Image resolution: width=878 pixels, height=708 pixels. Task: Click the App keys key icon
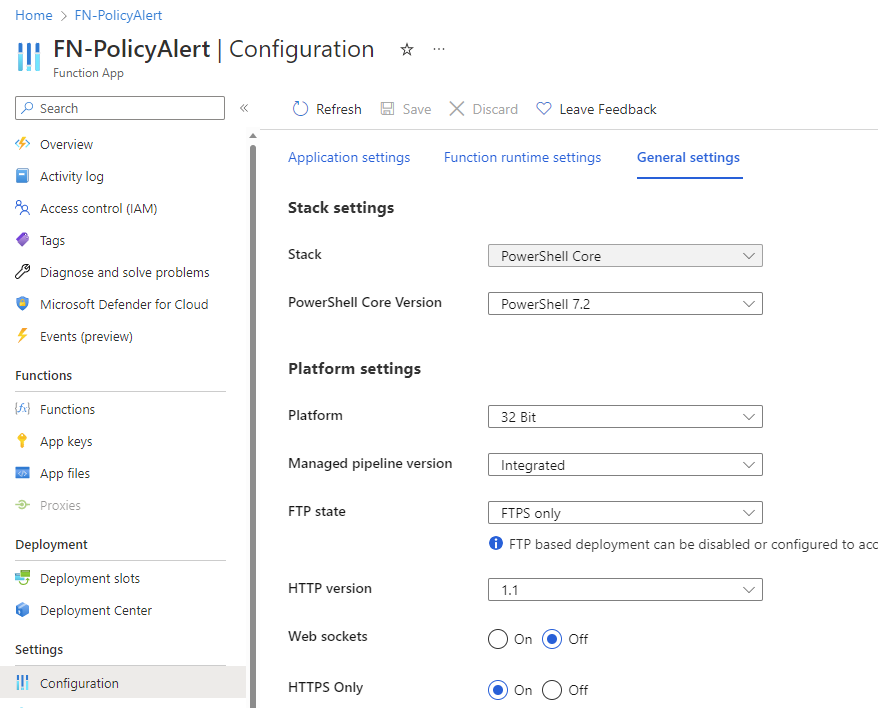coord(22,441)
